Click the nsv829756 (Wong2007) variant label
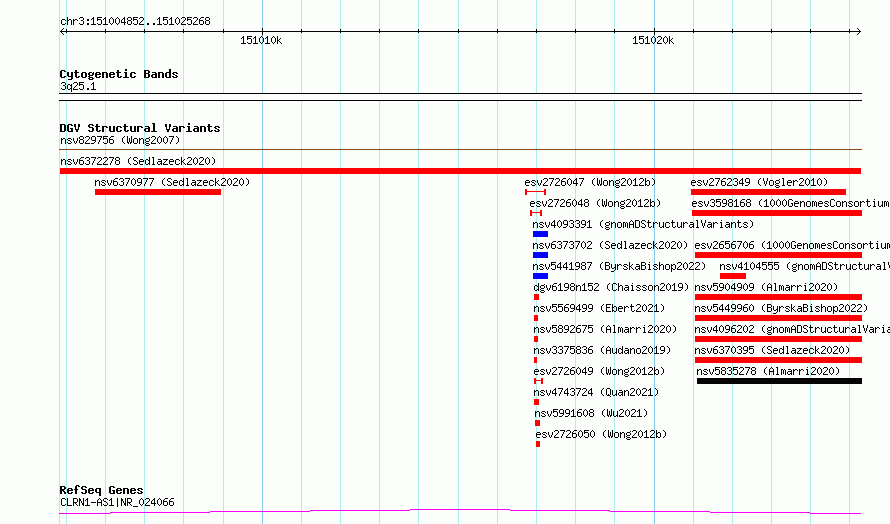 [x=120, y=140]
